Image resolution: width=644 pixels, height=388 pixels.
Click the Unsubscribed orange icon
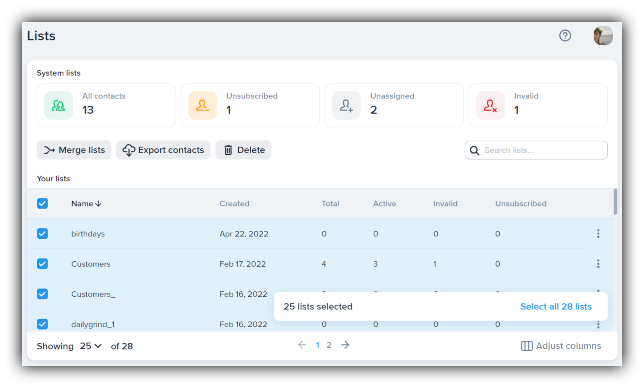pos(202,106)
